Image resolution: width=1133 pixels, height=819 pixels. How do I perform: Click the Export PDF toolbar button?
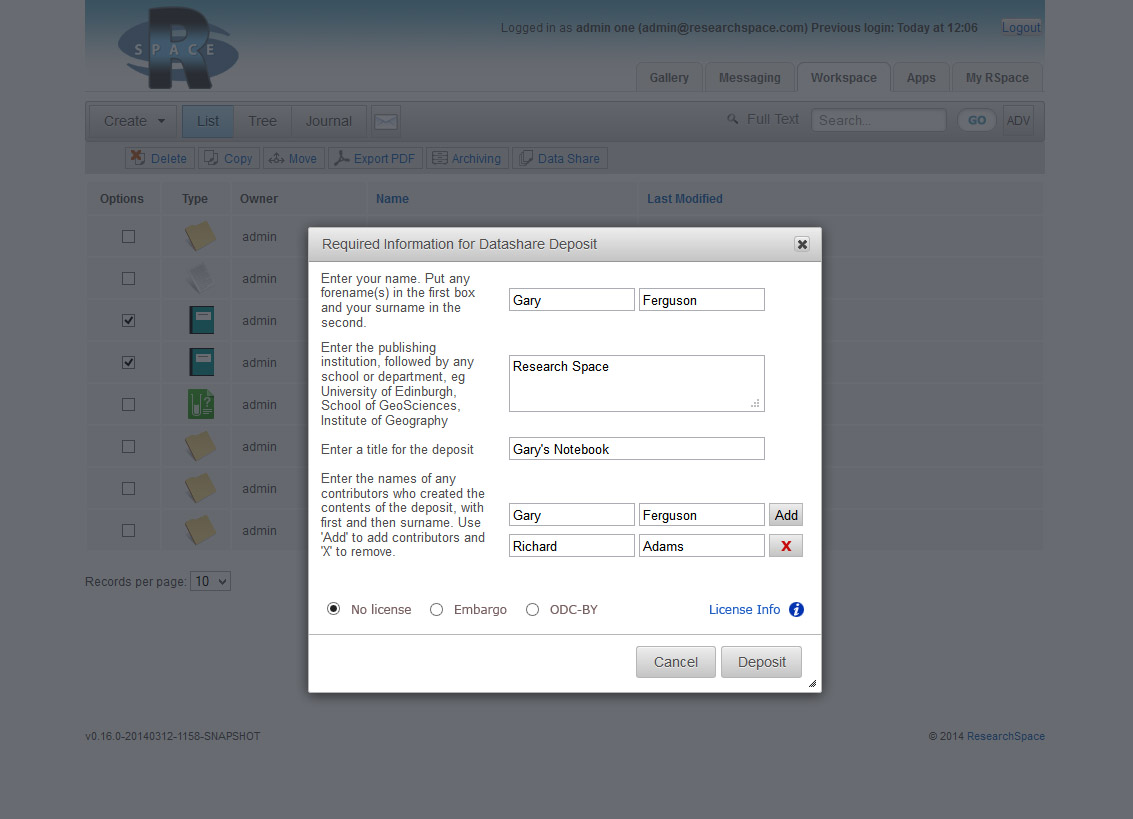[374, 158]
